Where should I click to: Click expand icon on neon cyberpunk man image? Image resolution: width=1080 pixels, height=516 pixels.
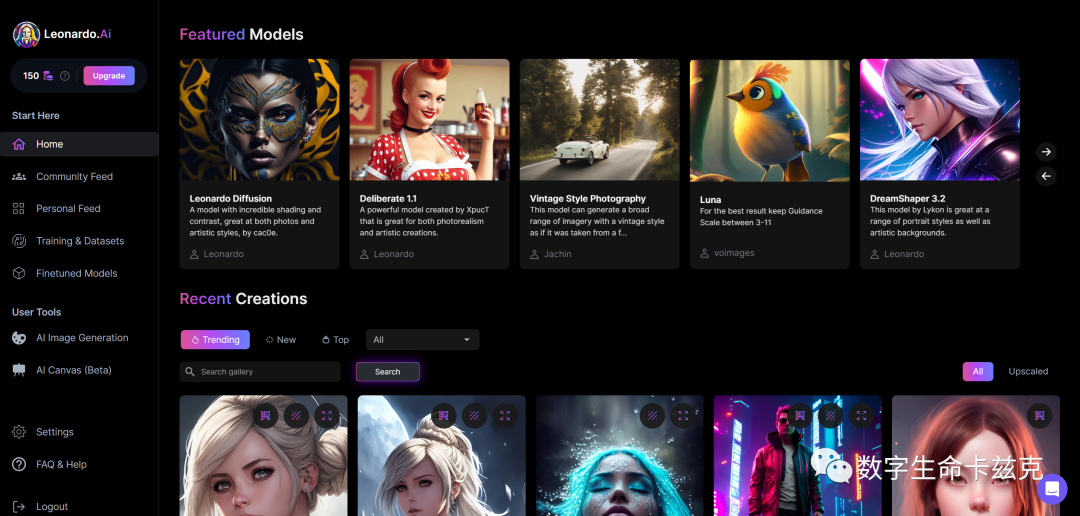pyautogui.click(x=861, y=415)
